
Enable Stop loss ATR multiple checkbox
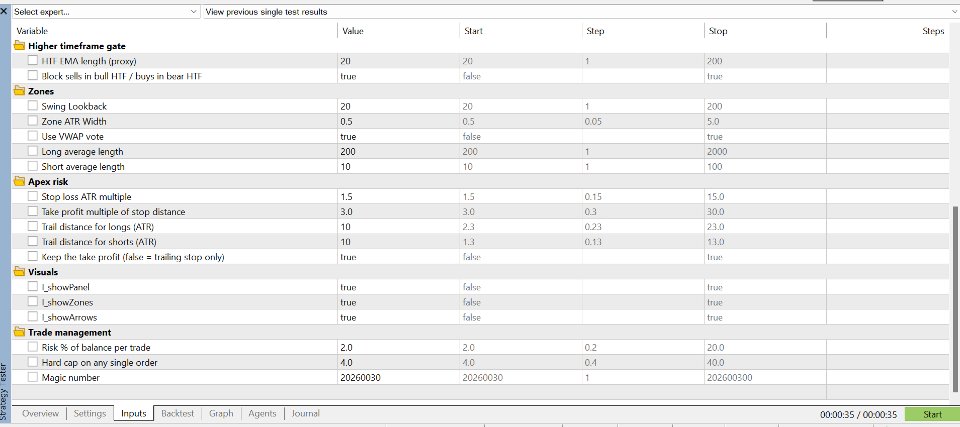[x=32, y=197]
